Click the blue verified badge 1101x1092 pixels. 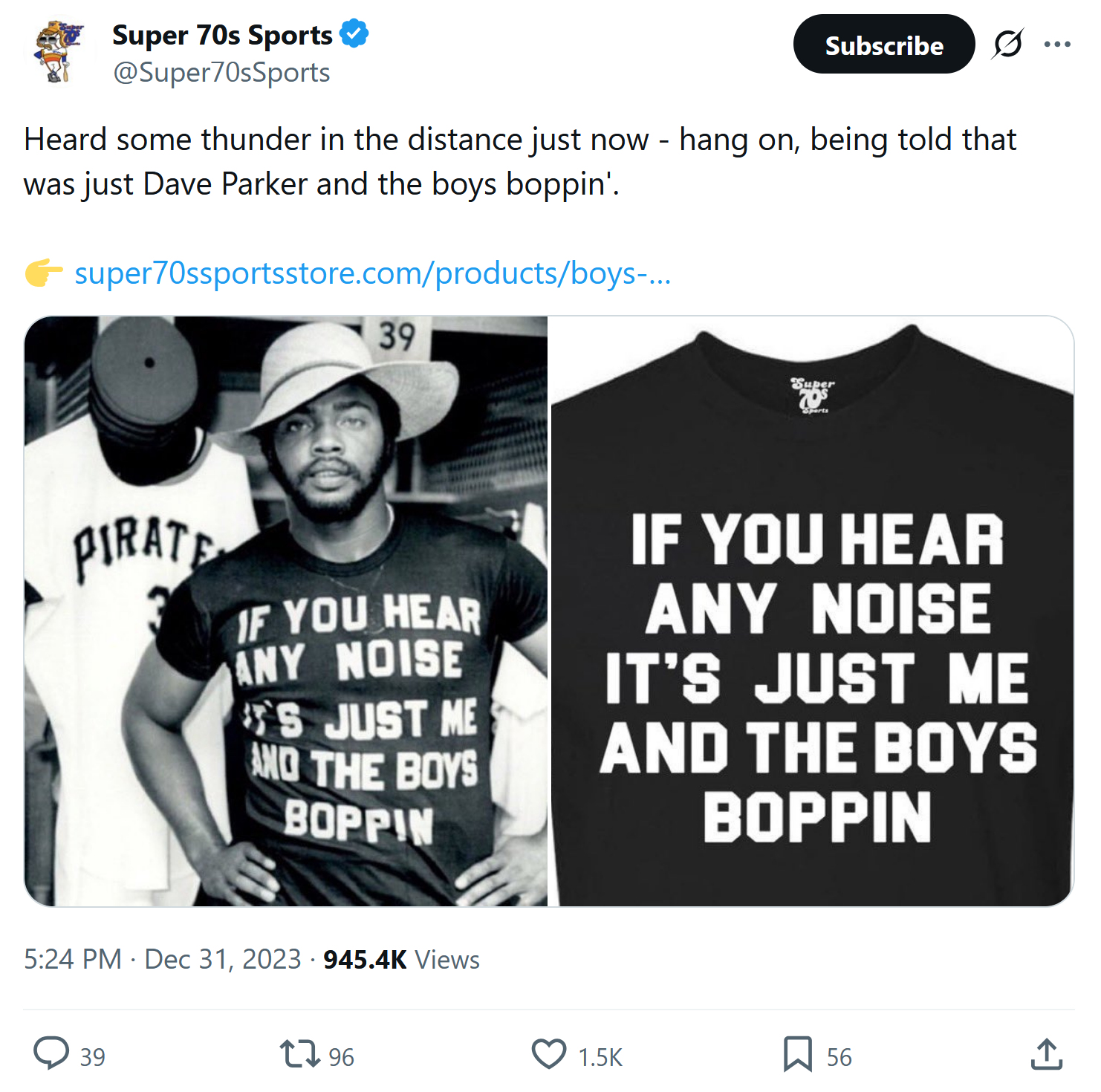[354, 34]
